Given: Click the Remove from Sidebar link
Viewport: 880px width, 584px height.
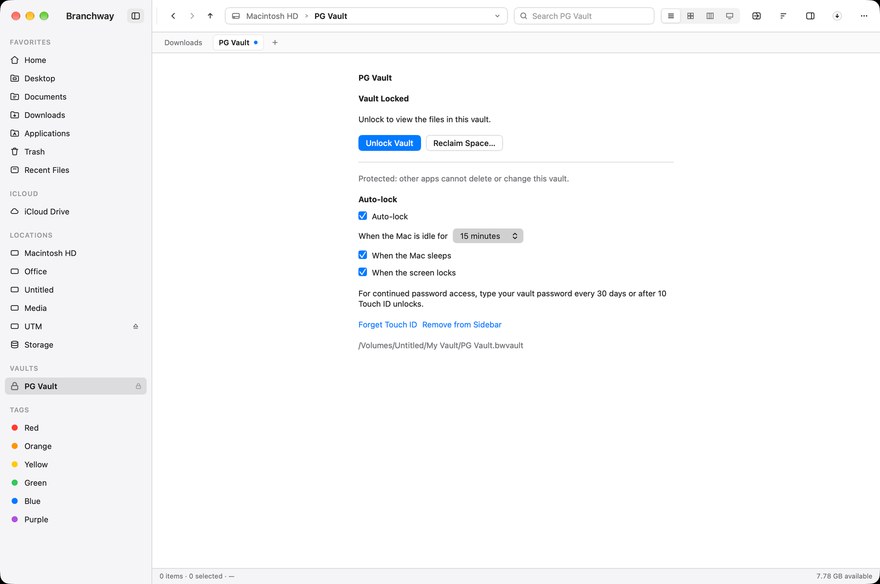Looking at the screenshot, I should [x=462, y=325].
